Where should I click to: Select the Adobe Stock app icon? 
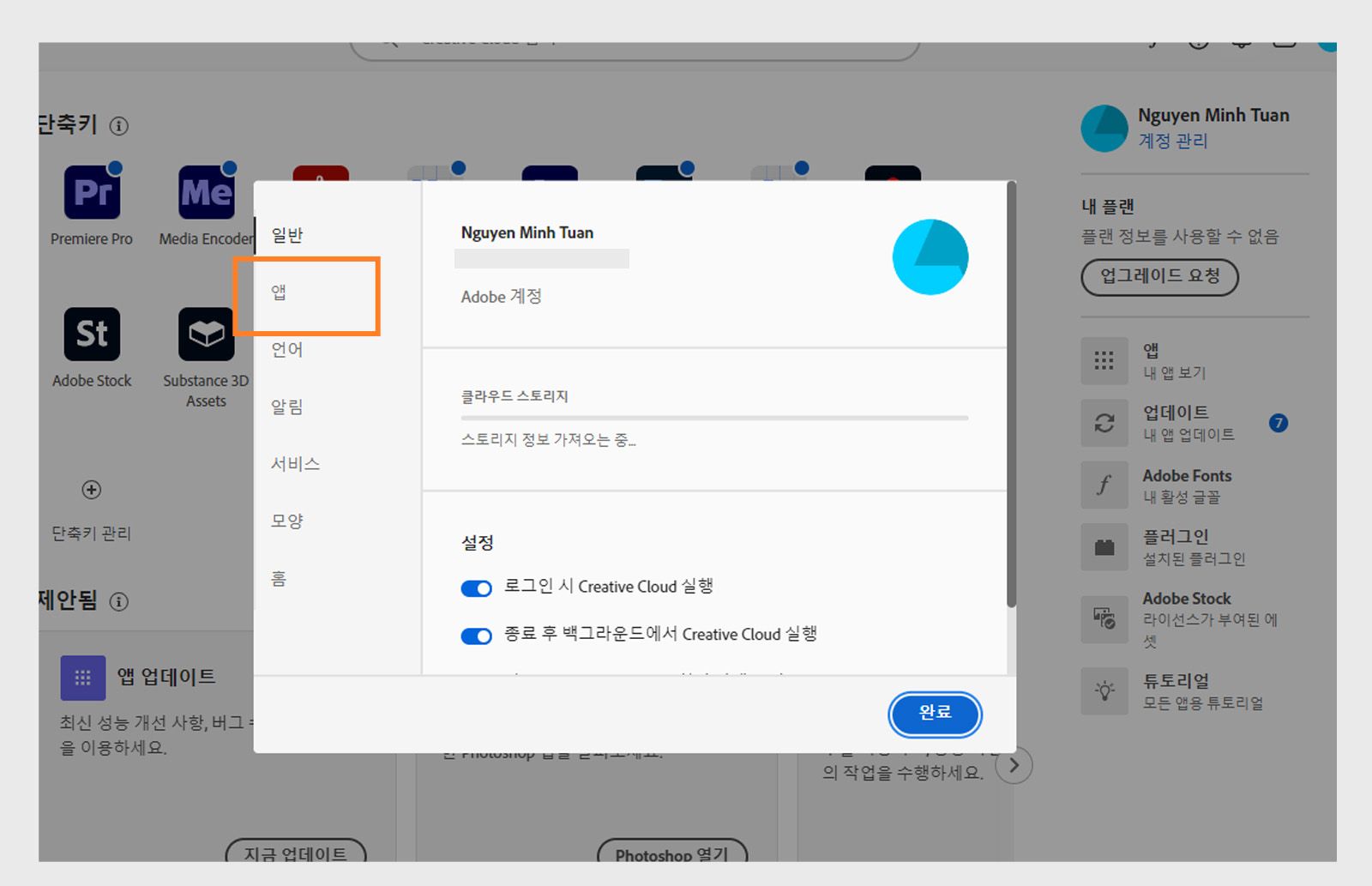[91, 335]
